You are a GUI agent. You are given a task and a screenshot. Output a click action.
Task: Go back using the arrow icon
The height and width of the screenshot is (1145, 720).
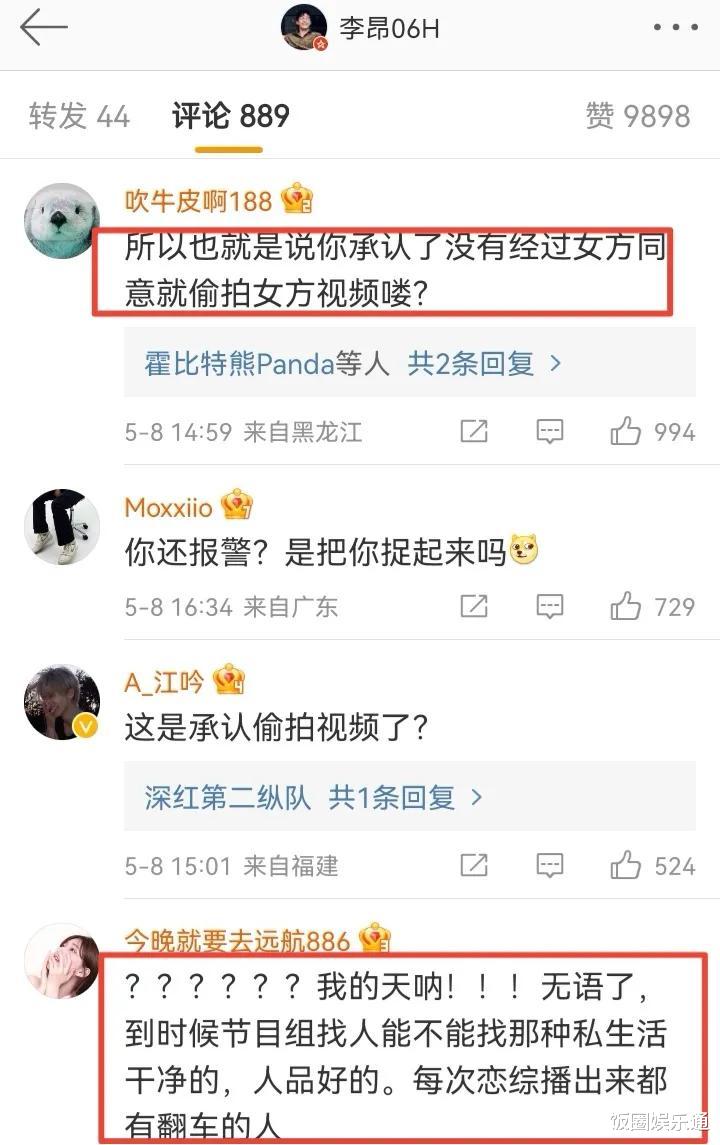[44, 28]
